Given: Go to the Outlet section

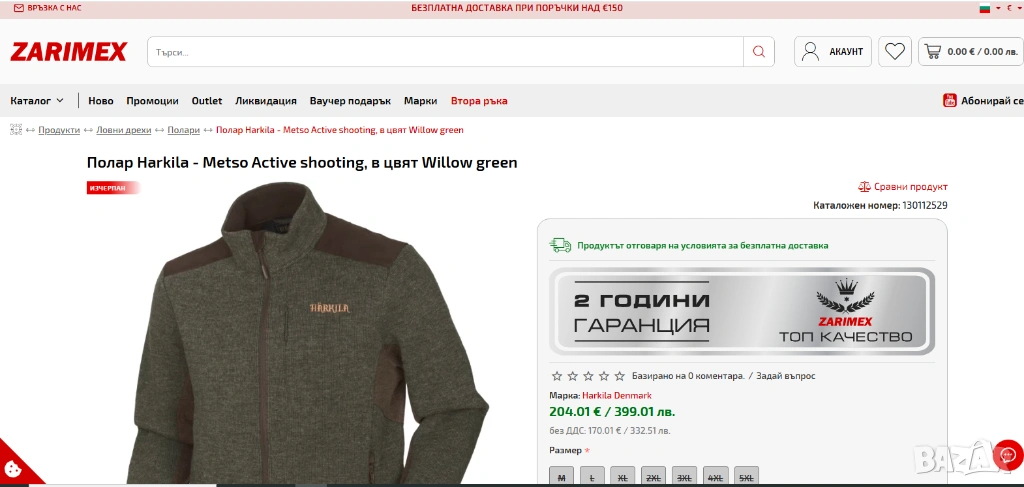Looking at the screenshot, I should [x=207, y=101].
